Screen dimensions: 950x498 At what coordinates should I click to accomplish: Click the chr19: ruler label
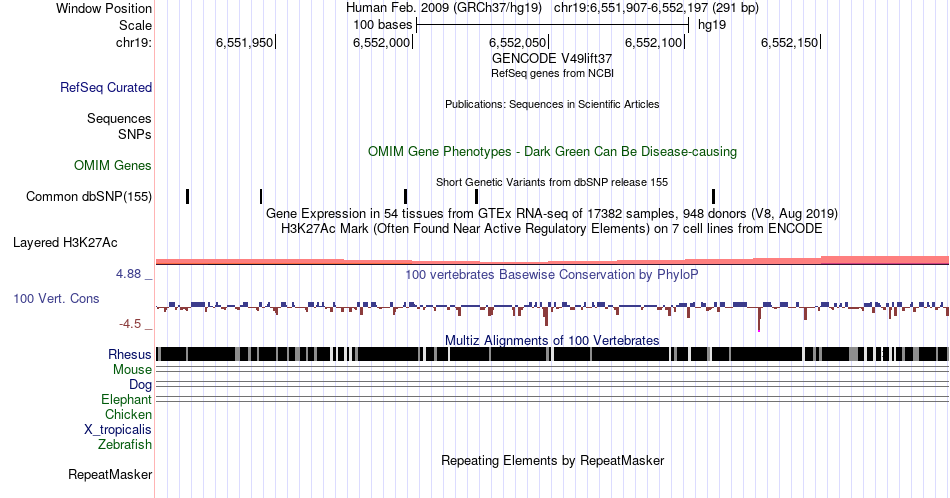134,42
